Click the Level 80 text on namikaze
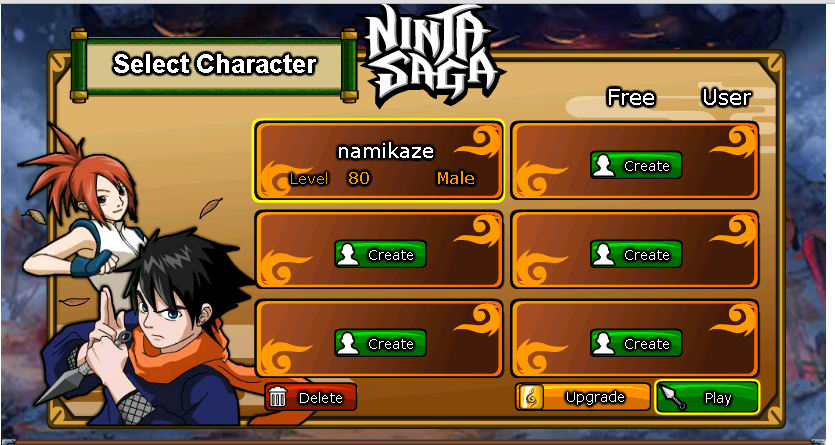835x445 pixels. coord(330,178)
